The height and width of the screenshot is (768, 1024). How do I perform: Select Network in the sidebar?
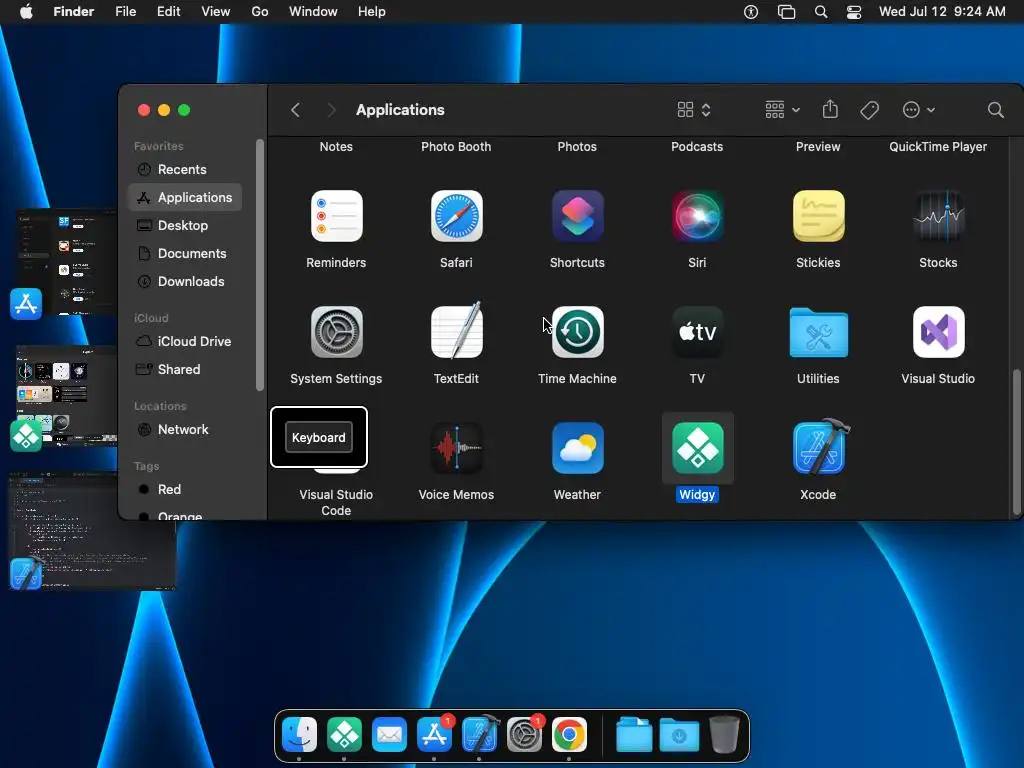[185, 430]
